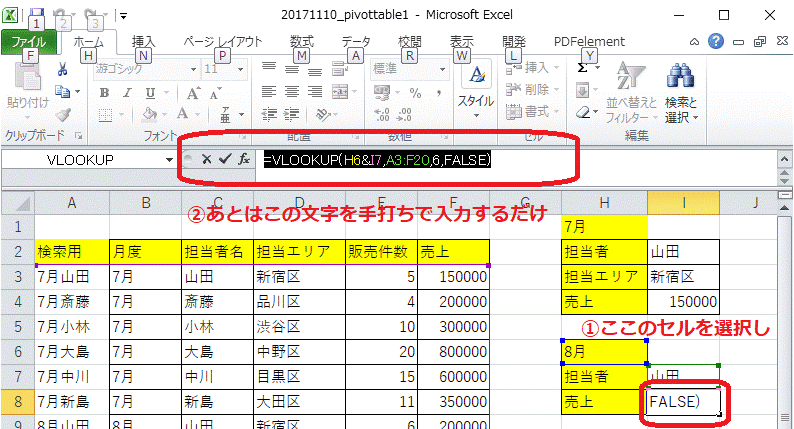Click the Cut scissors icon

pyautogui.click(x=62, y=70)
